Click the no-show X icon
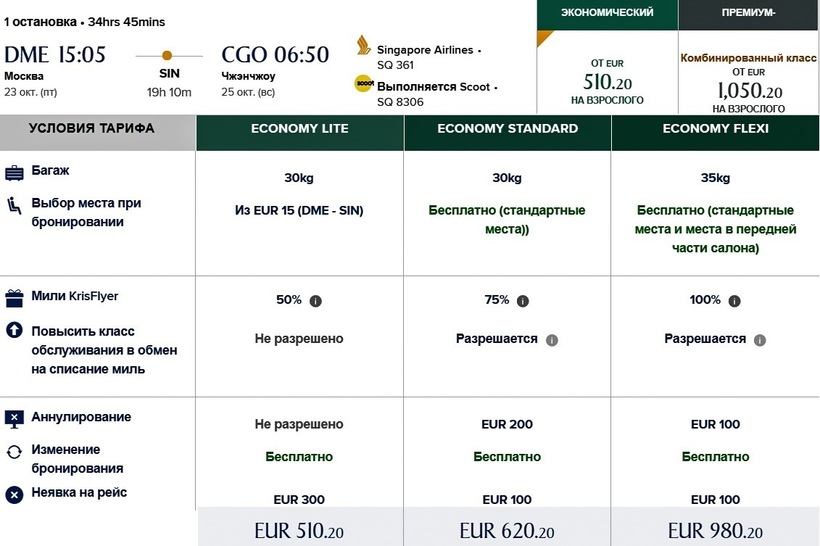 pyautogui.click(x=14, y=494)
